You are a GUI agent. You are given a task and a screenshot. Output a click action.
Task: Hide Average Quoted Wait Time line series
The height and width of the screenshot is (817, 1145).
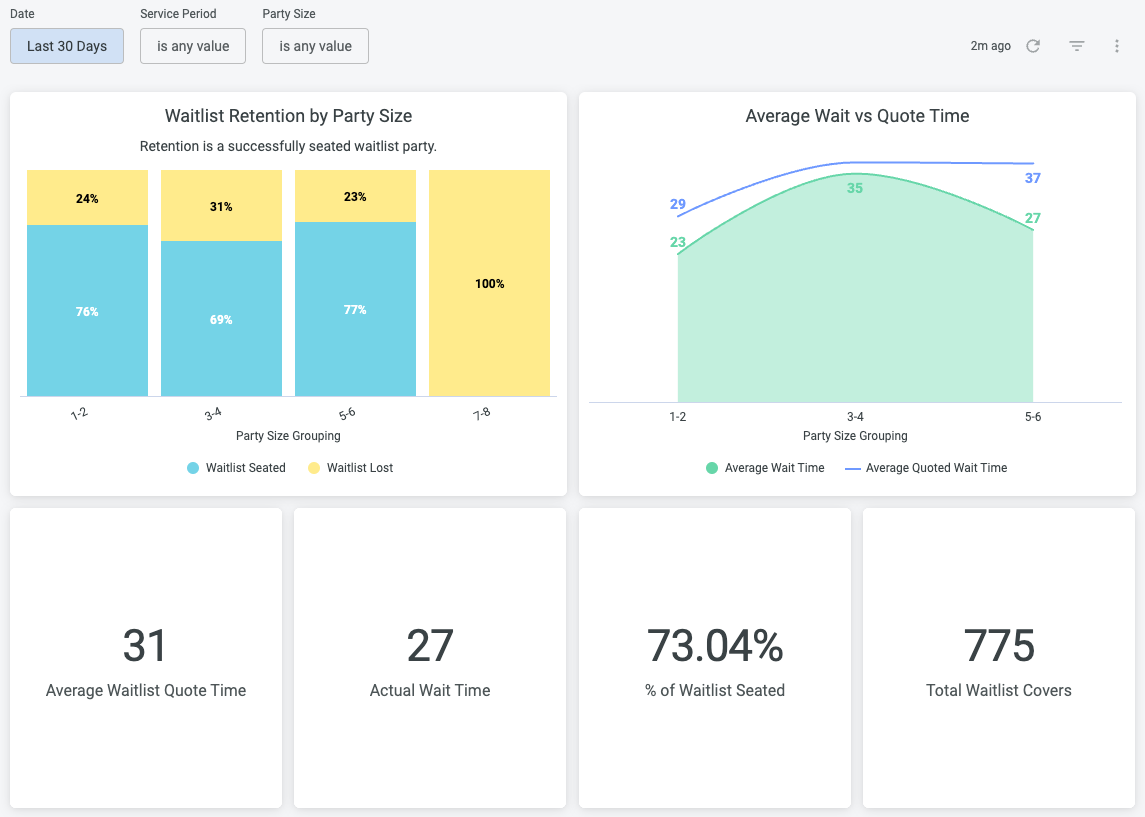pos(926,467)
